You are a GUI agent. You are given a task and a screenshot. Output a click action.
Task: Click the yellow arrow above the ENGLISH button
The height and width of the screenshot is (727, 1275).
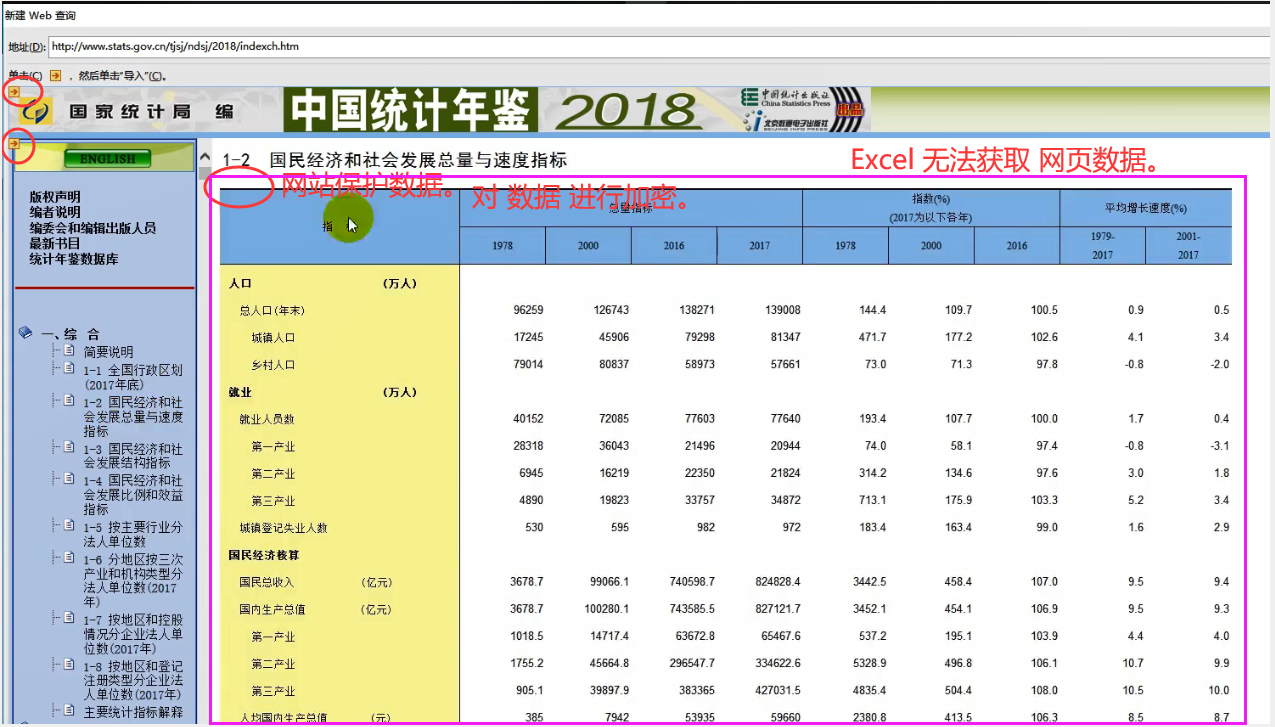coord(14,145)
